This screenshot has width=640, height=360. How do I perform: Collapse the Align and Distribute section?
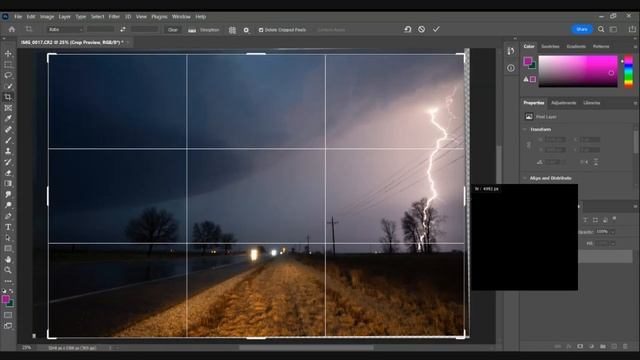[525, 178]
